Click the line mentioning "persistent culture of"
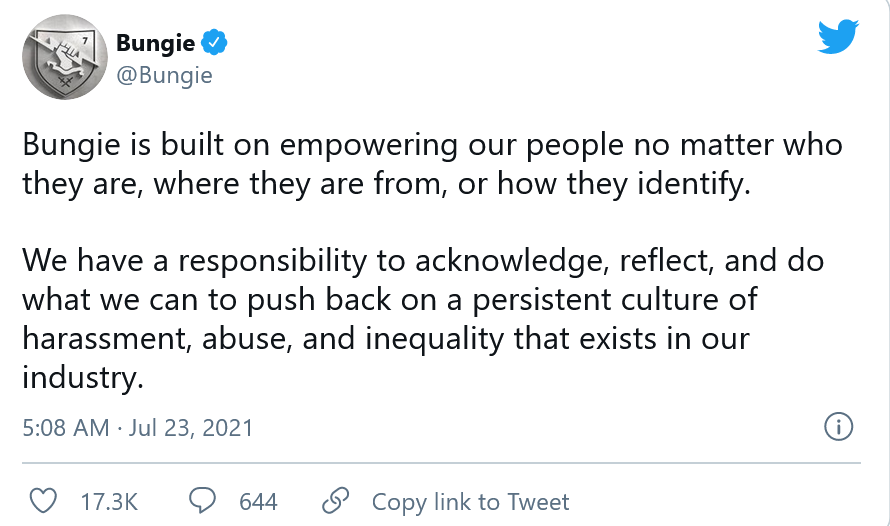890x526 pixels. (x=389, y=299)
